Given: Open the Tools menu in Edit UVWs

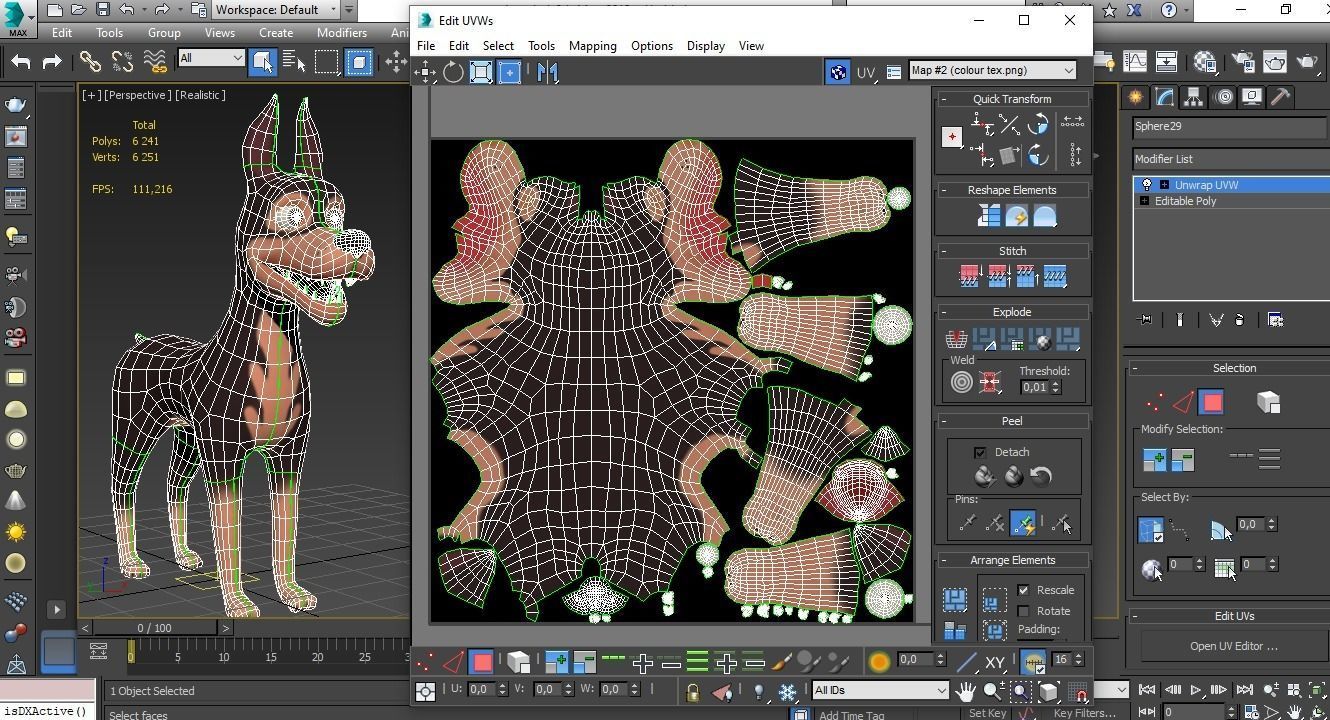Looking at the screenshot, I should pyautogui.click(x=541, y=46).
